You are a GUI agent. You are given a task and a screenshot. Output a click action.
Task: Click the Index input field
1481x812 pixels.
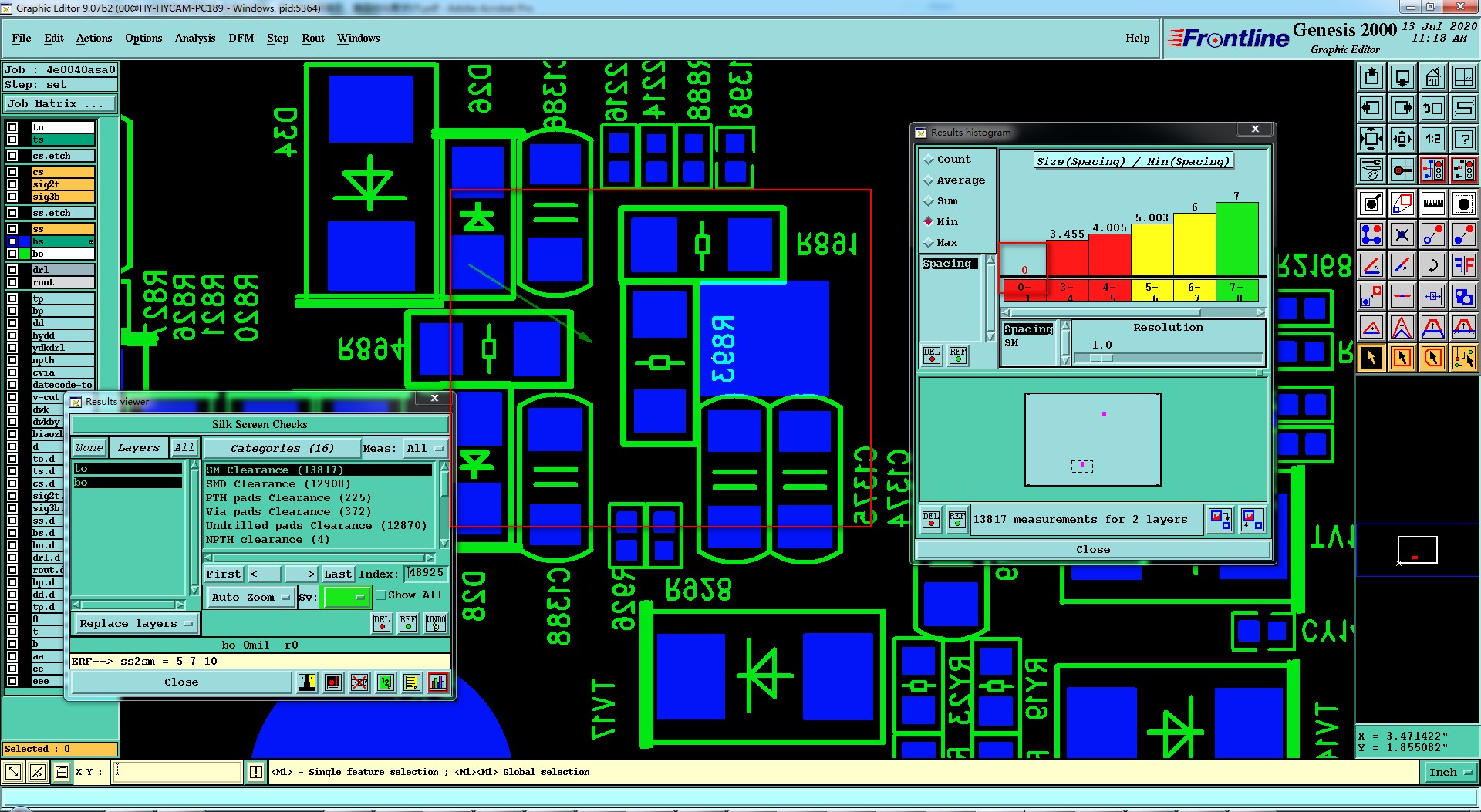click(426, 573)
